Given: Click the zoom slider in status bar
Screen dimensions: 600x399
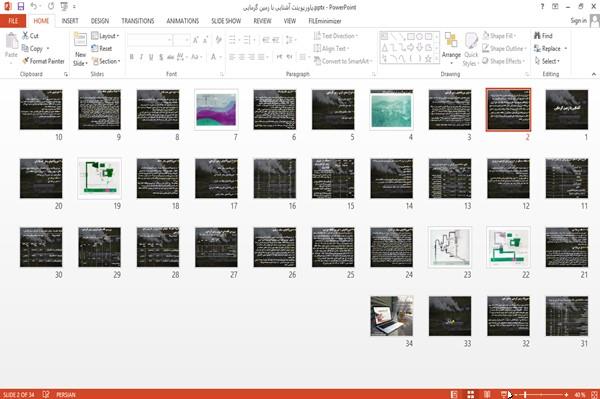Looking at the screenshot, I should coord(541,394).
